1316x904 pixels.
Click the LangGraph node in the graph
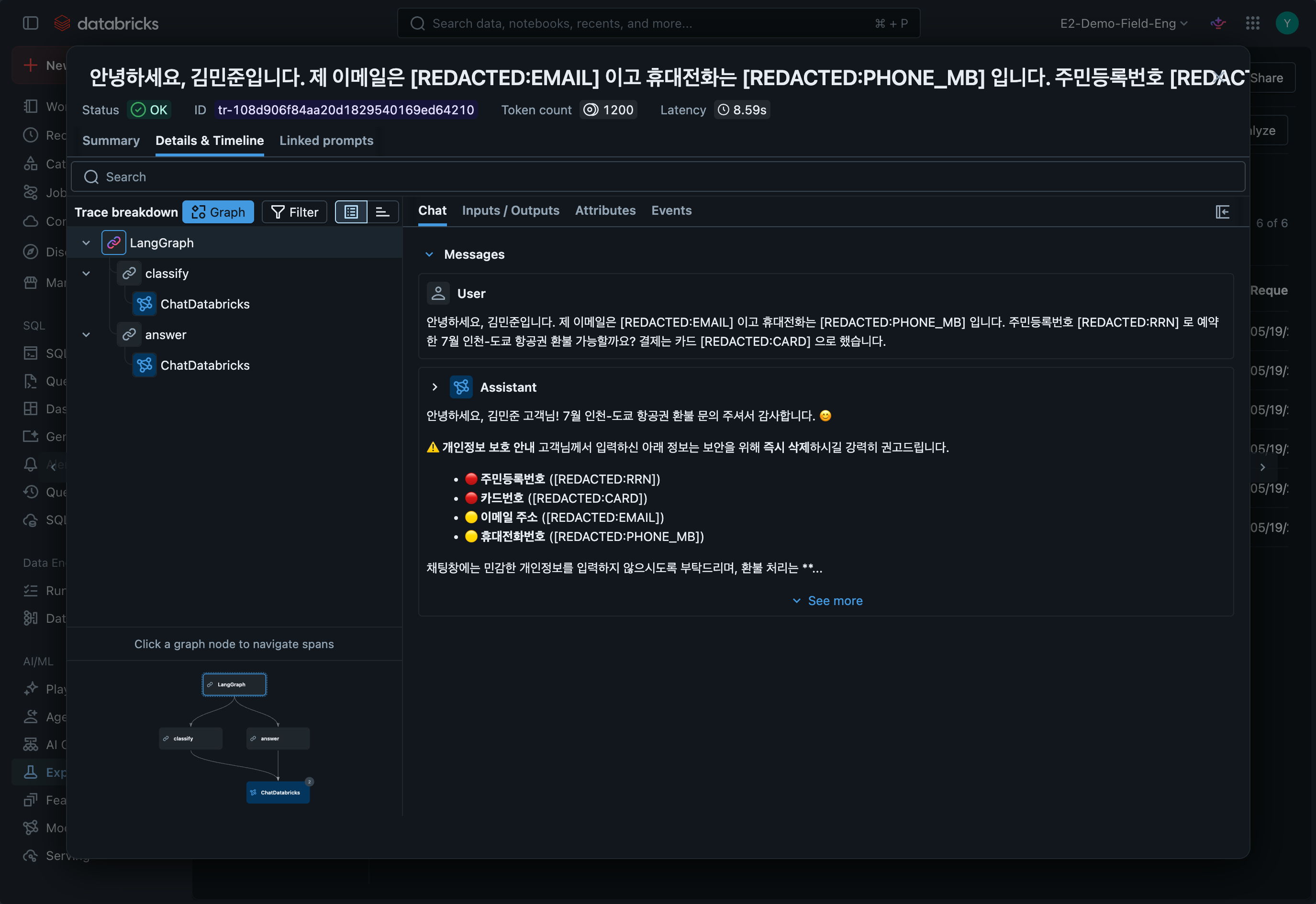(x=234, y=685)
